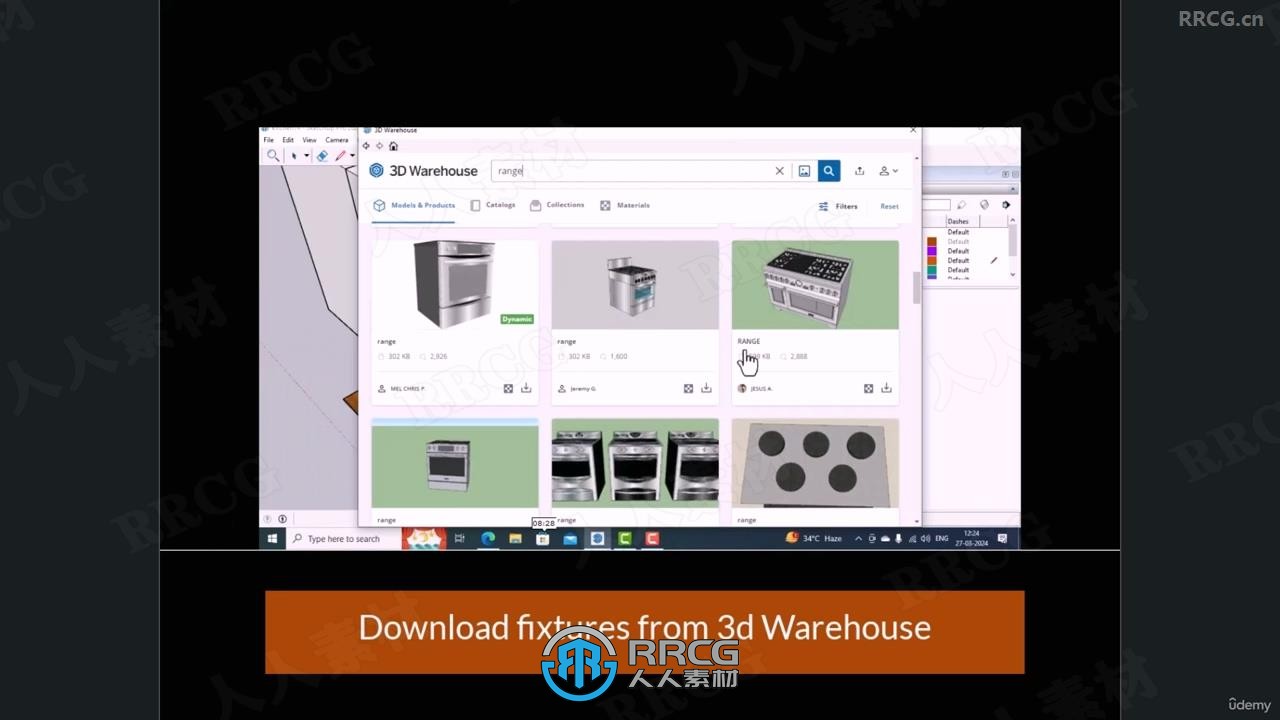The width and height of the screenshot is (1280, 720).
Task: Click materials icon on MEL CHRIS P. card
Action: coord(508,388)
